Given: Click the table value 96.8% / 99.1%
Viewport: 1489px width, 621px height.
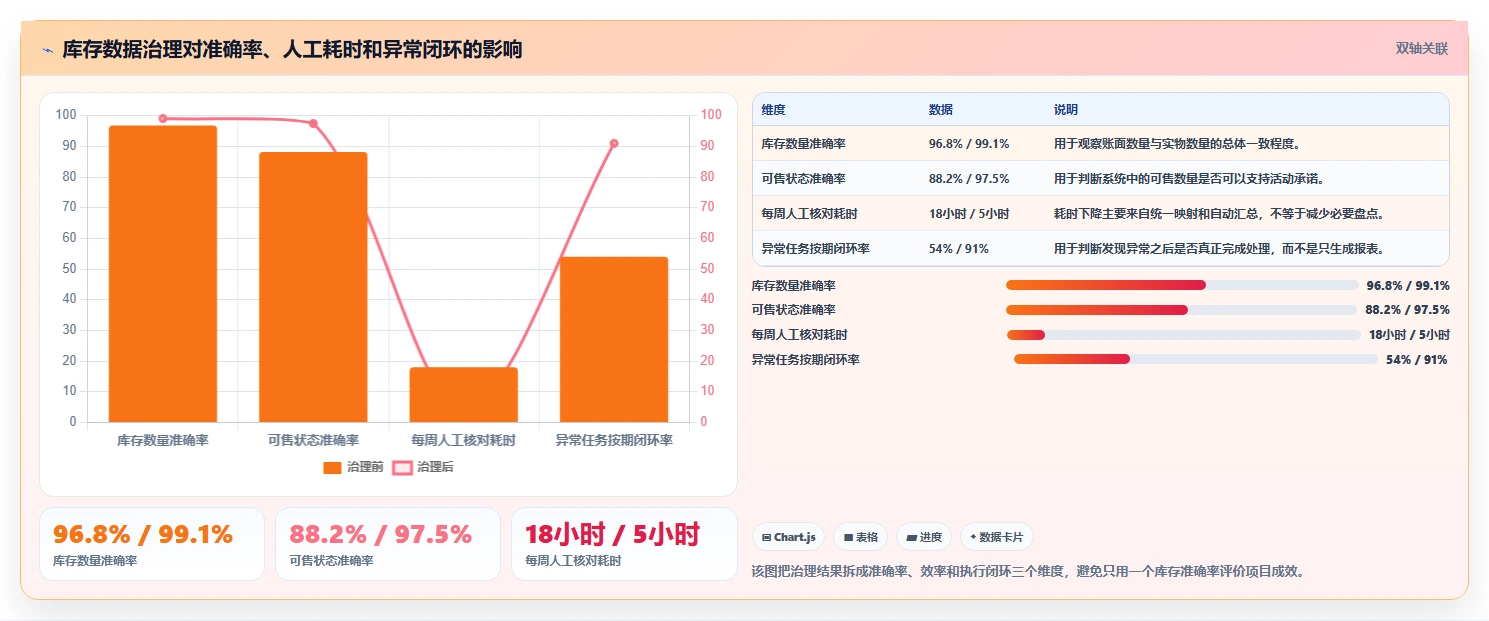Looking at the screenshot, I should pyautogui.click(x=969, y=144).
